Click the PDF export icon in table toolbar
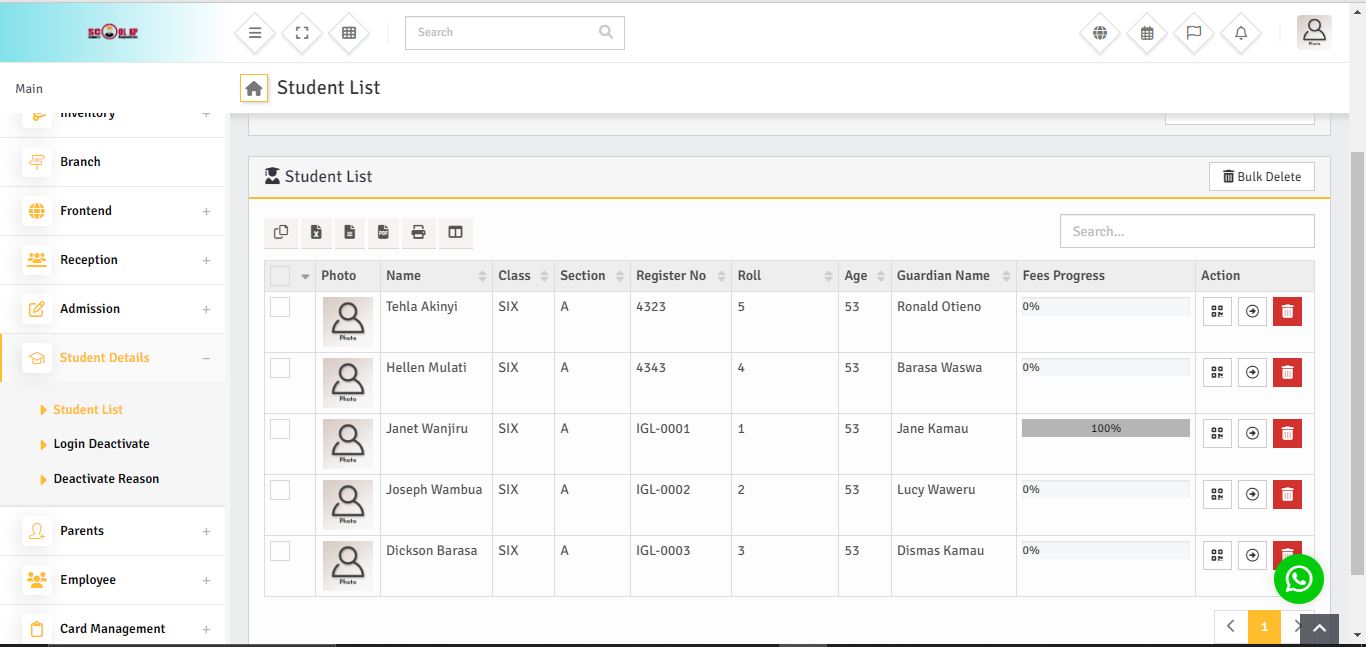The image size is (1366, 647). click(x=383, y=232)
